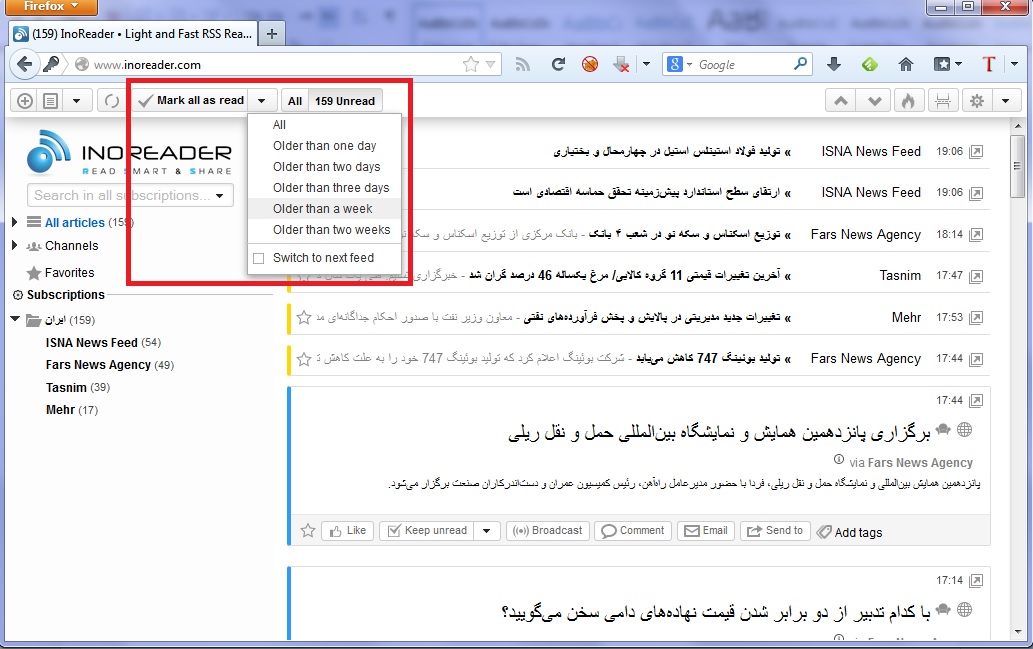Image resolution: width=1033 pixels, height=649 pixels.
Task: Collapse the ایران folder arrow
Action: [x=15, y=319]
